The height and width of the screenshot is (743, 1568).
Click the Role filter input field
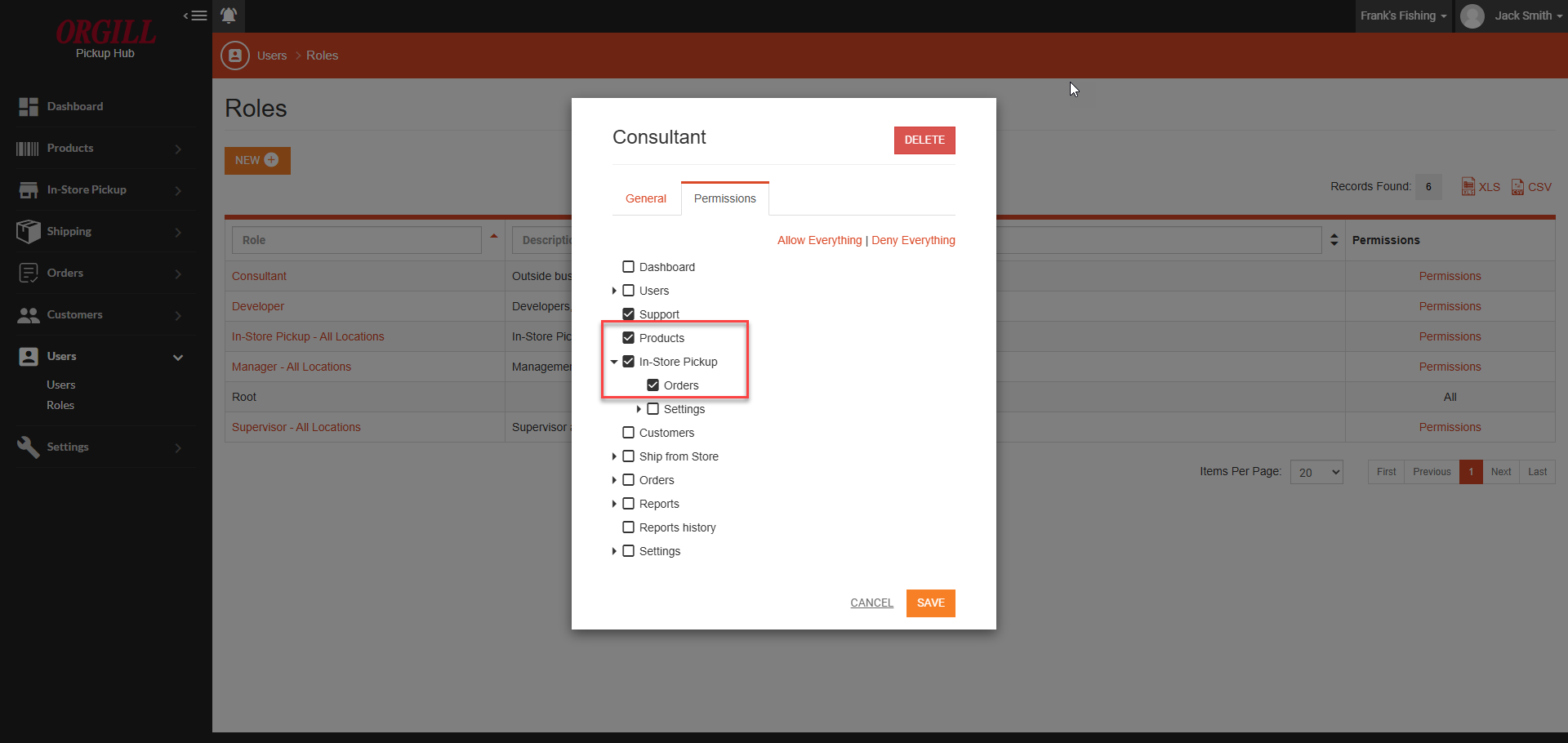[x=357, y=240]
